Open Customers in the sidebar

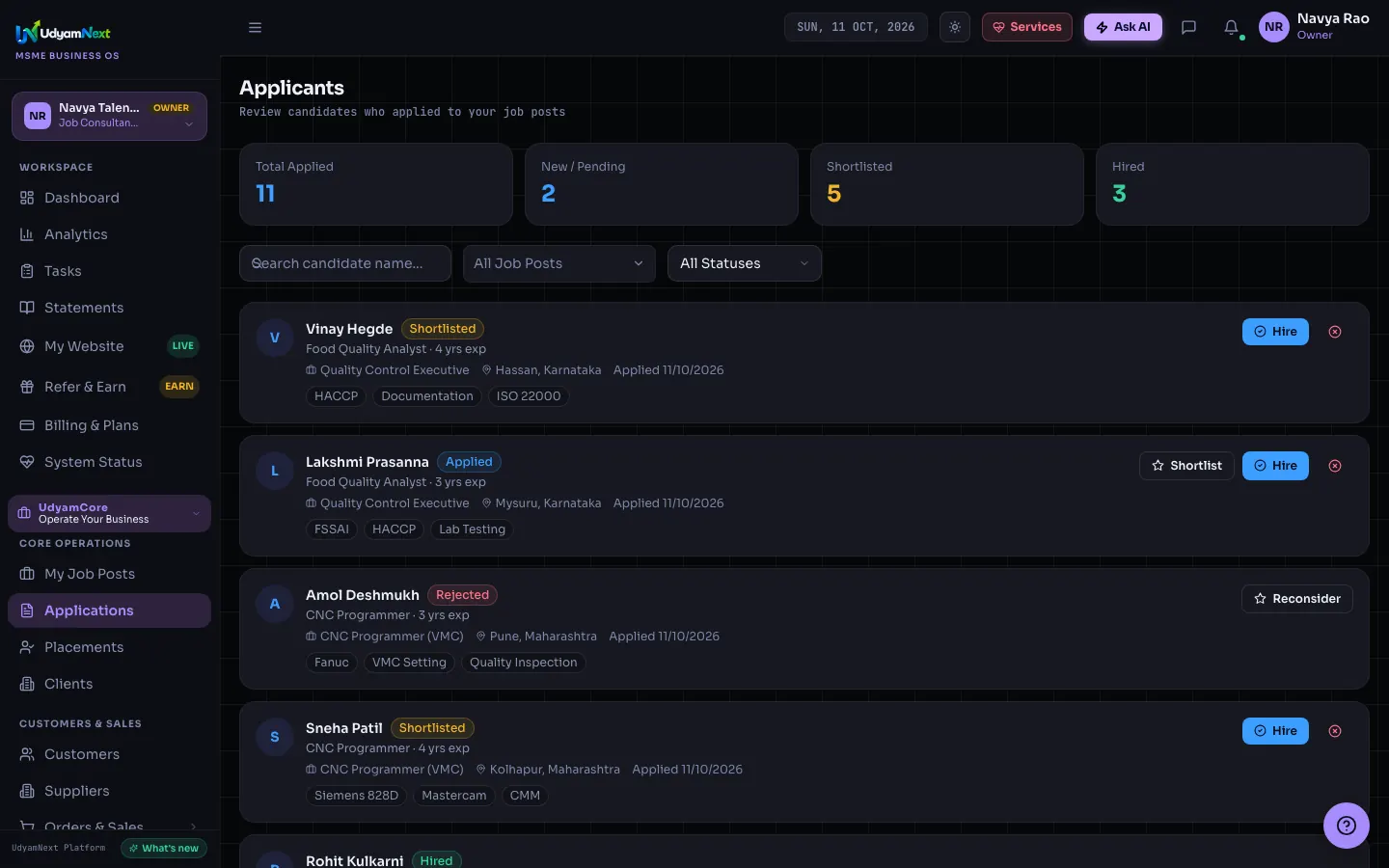point(109,754)
